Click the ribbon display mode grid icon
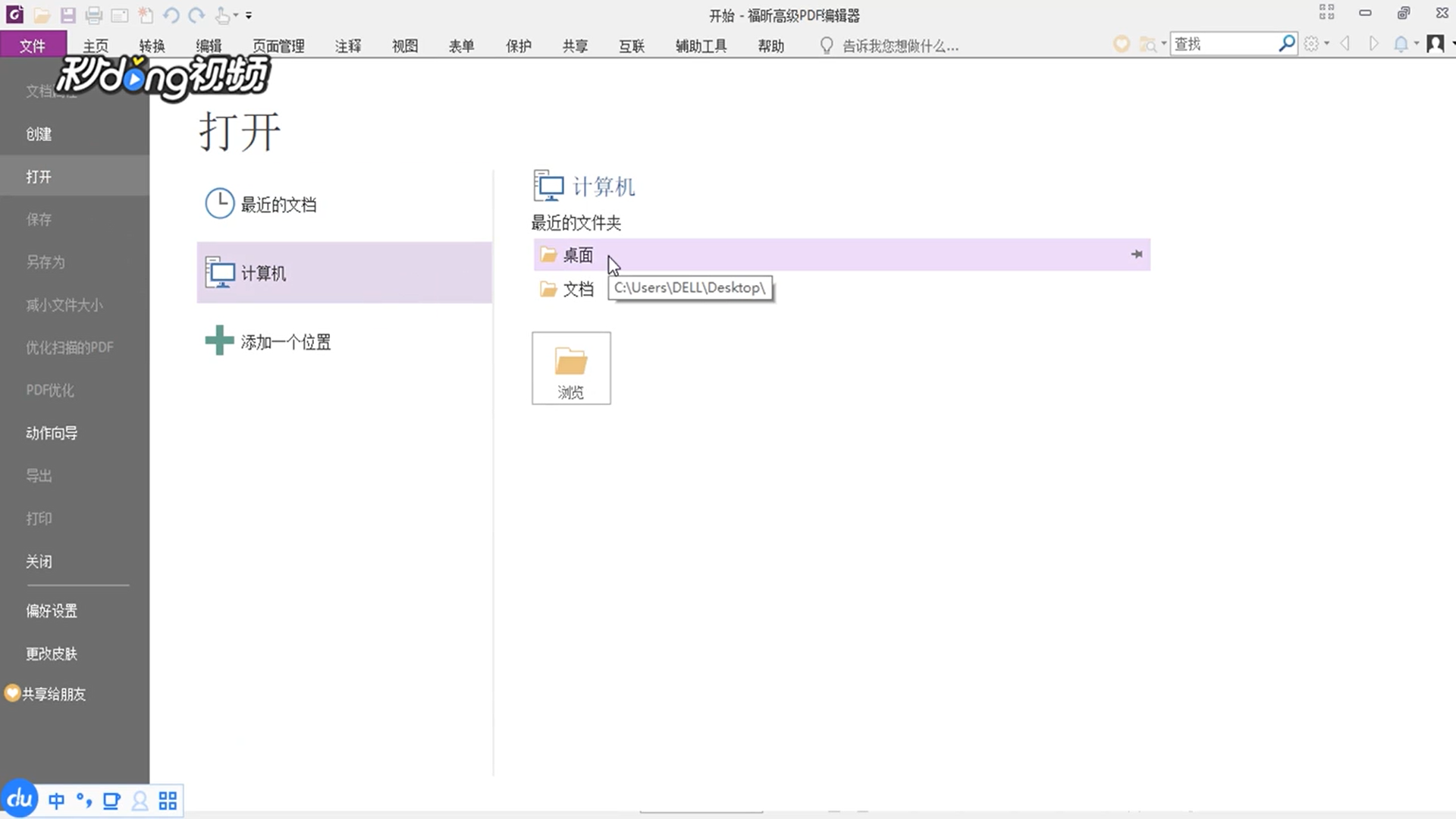Screen dimensions: 1456x819 1327,12
